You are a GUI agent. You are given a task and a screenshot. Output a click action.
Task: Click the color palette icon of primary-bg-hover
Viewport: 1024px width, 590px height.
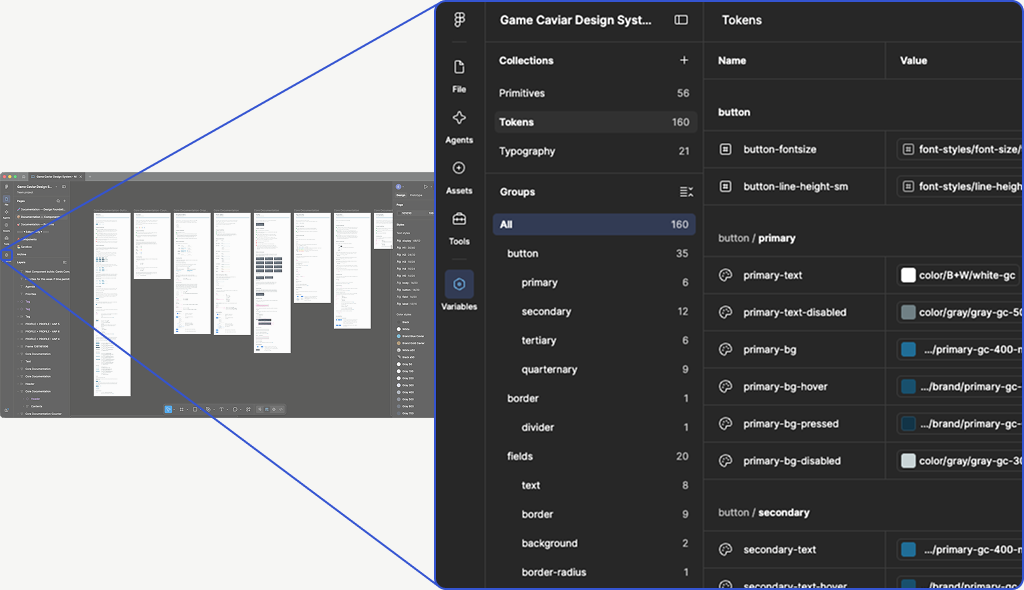(x=726, y=387)
